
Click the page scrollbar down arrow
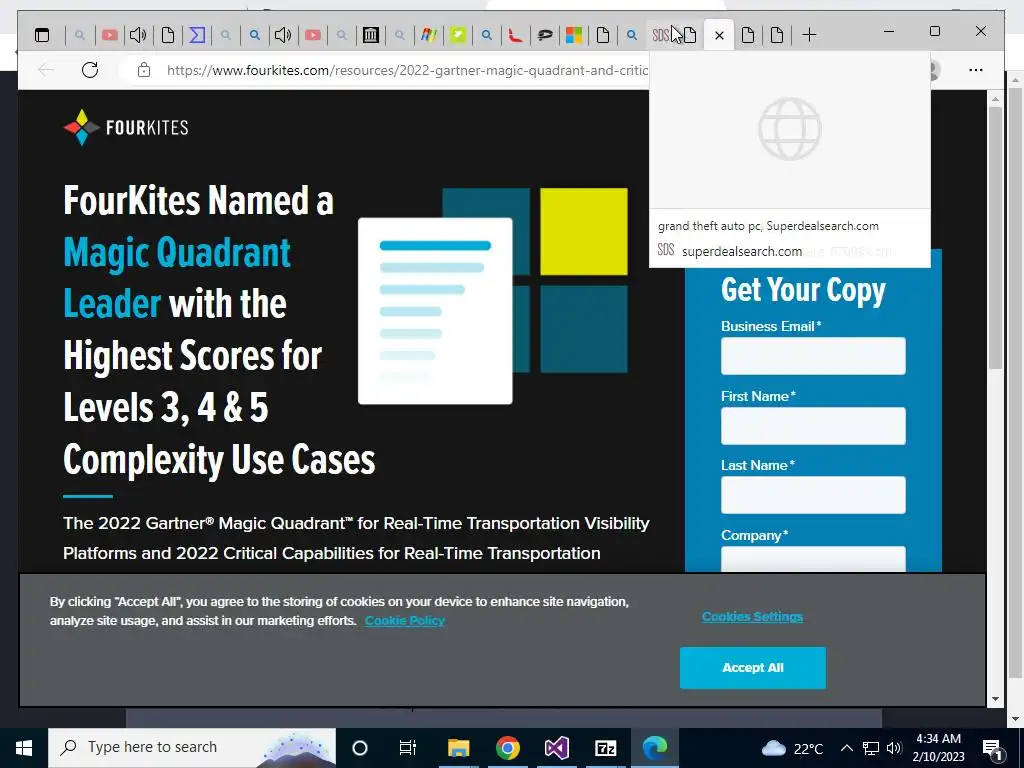(x=995, y=699)
